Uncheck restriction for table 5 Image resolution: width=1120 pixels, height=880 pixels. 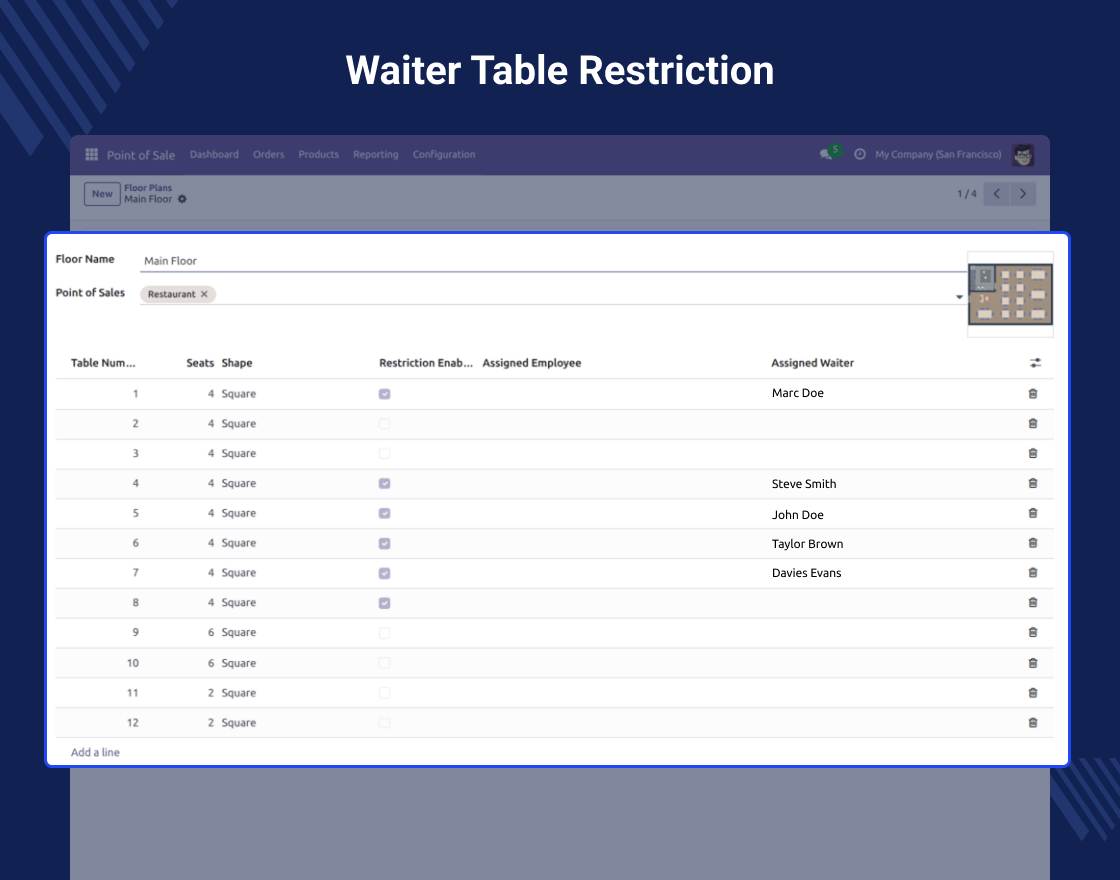(384, 514)
